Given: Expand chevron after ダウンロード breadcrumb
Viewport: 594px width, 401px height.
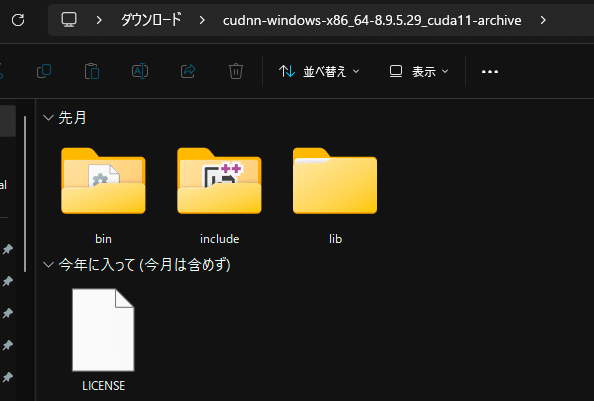Looking at the screenshot, I should click(202, 20).
